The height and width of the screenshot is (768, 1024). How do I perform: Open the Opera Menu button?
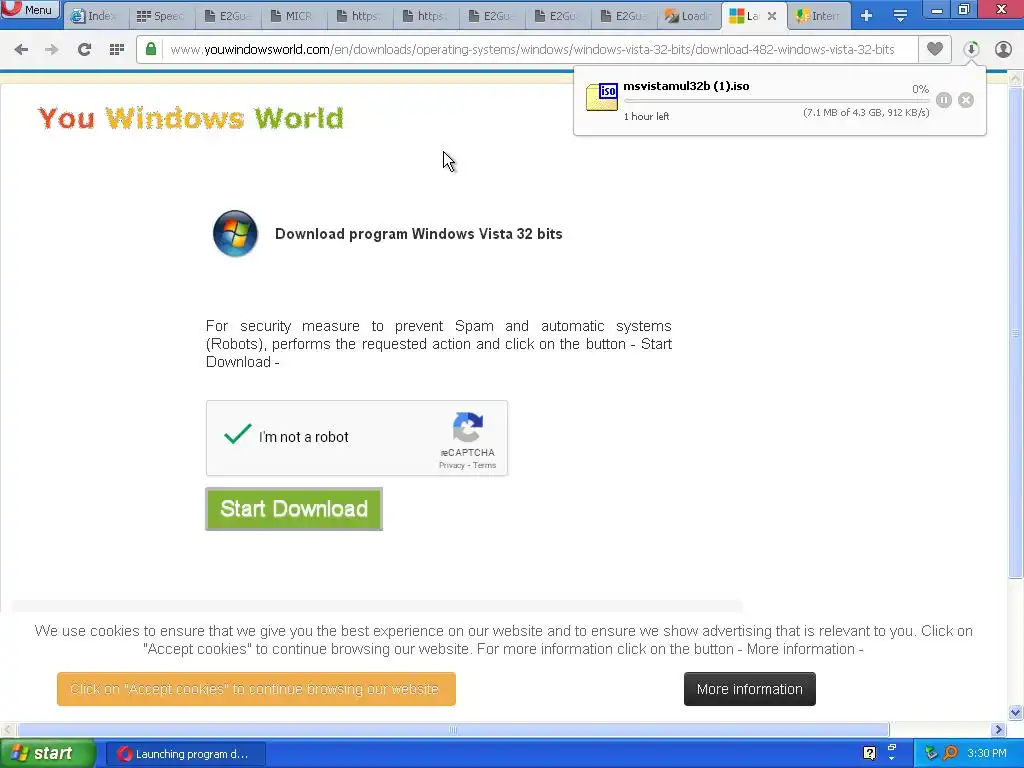pyautogui.click(x=30, y=10)
